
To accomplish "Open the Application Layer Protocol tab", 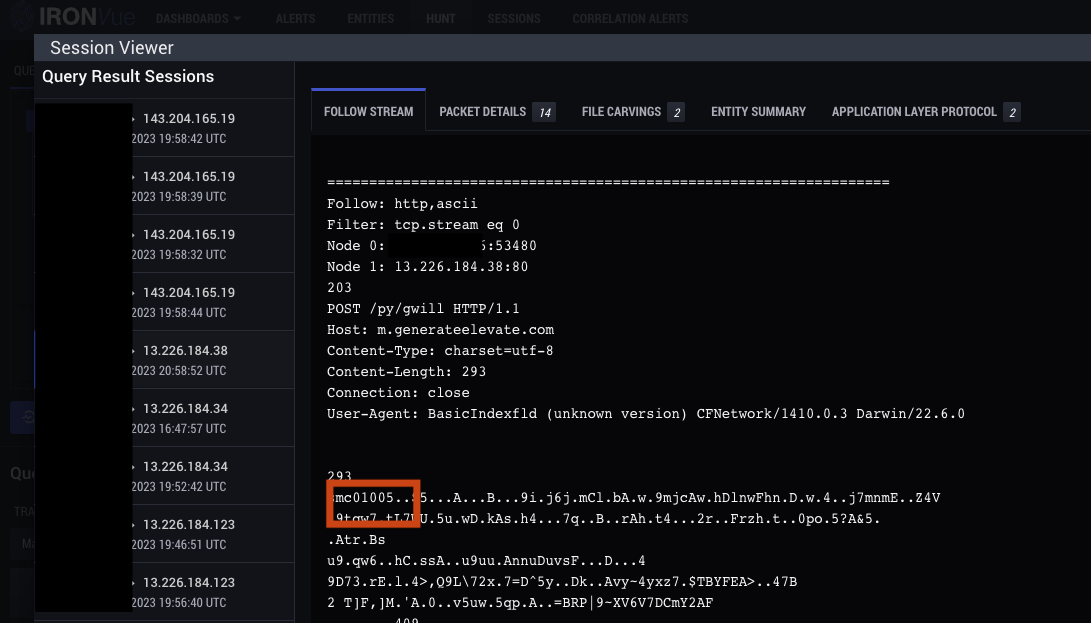I will 925,111.
